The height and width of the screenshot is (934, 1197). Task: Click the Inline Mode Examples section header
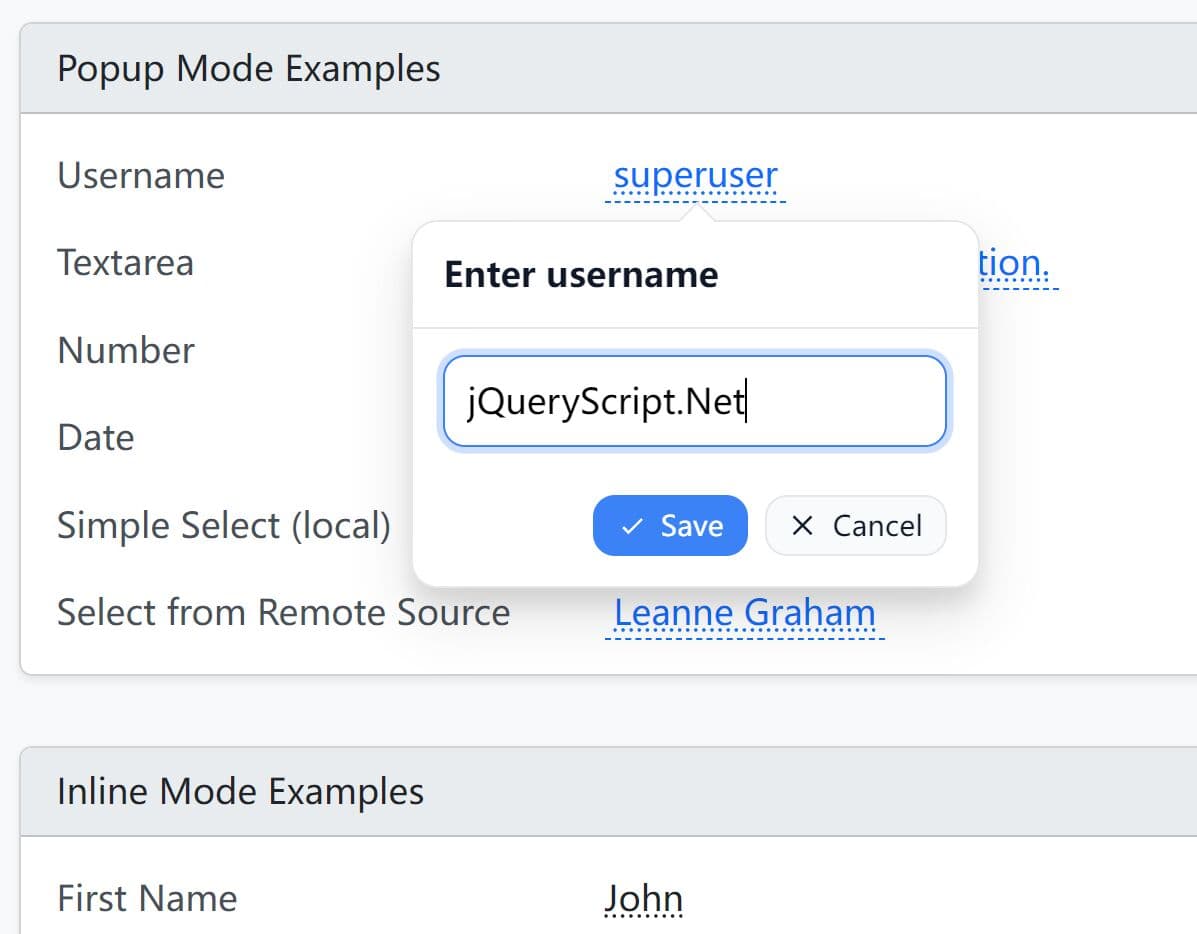point(240,791)
